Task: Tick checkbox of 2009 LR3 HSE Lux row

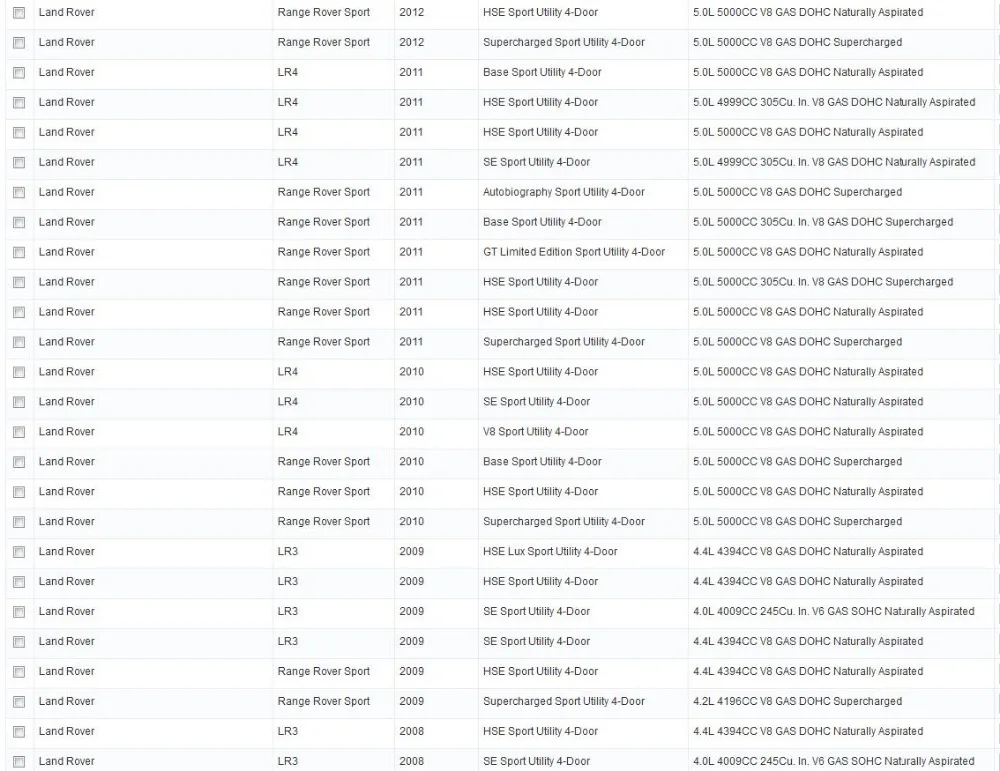Action: pyautogui.click(x=19, y=552)
